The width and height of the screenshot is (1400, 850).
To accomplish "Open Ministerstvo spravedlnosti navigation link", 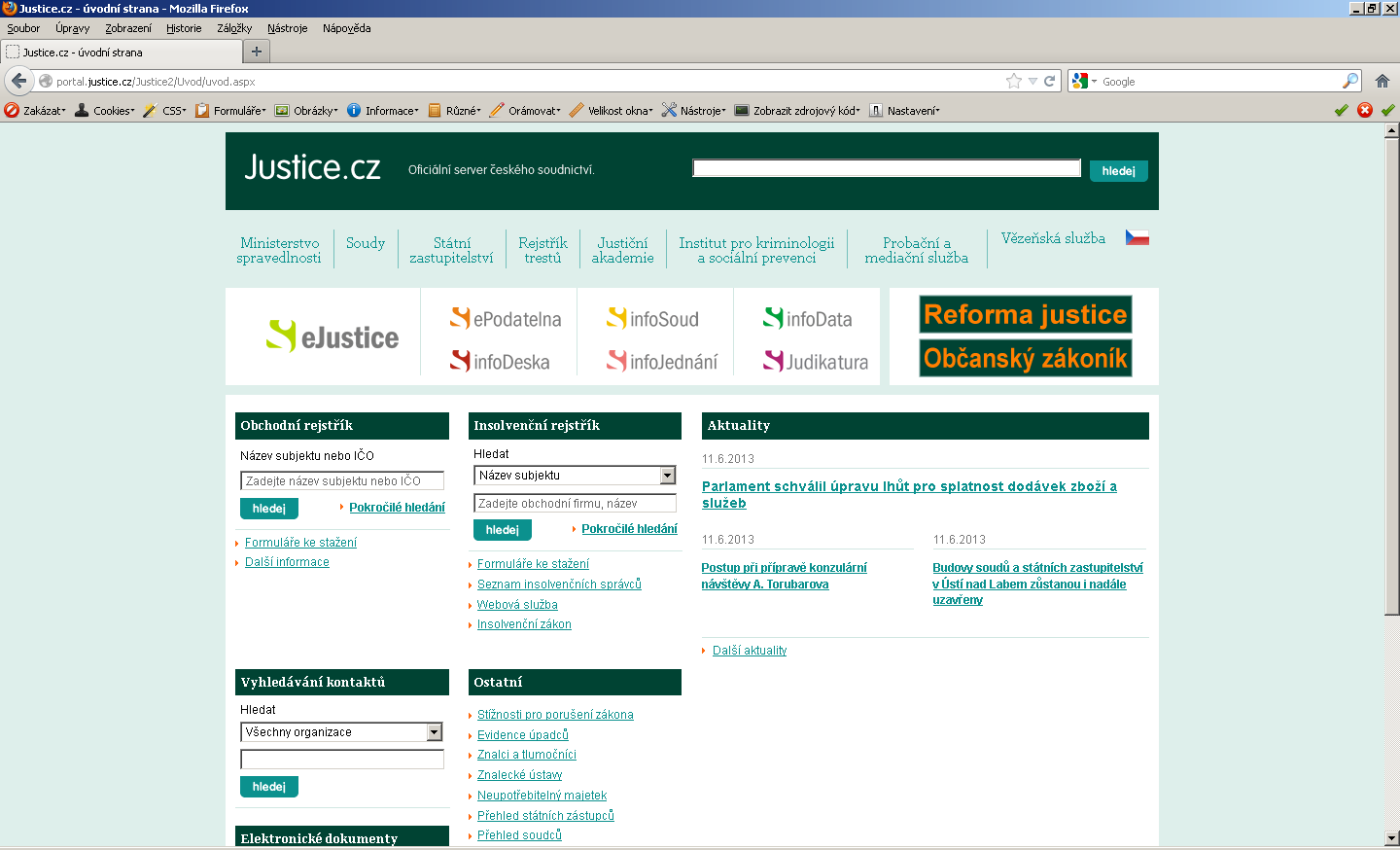I will coord(279,250).
